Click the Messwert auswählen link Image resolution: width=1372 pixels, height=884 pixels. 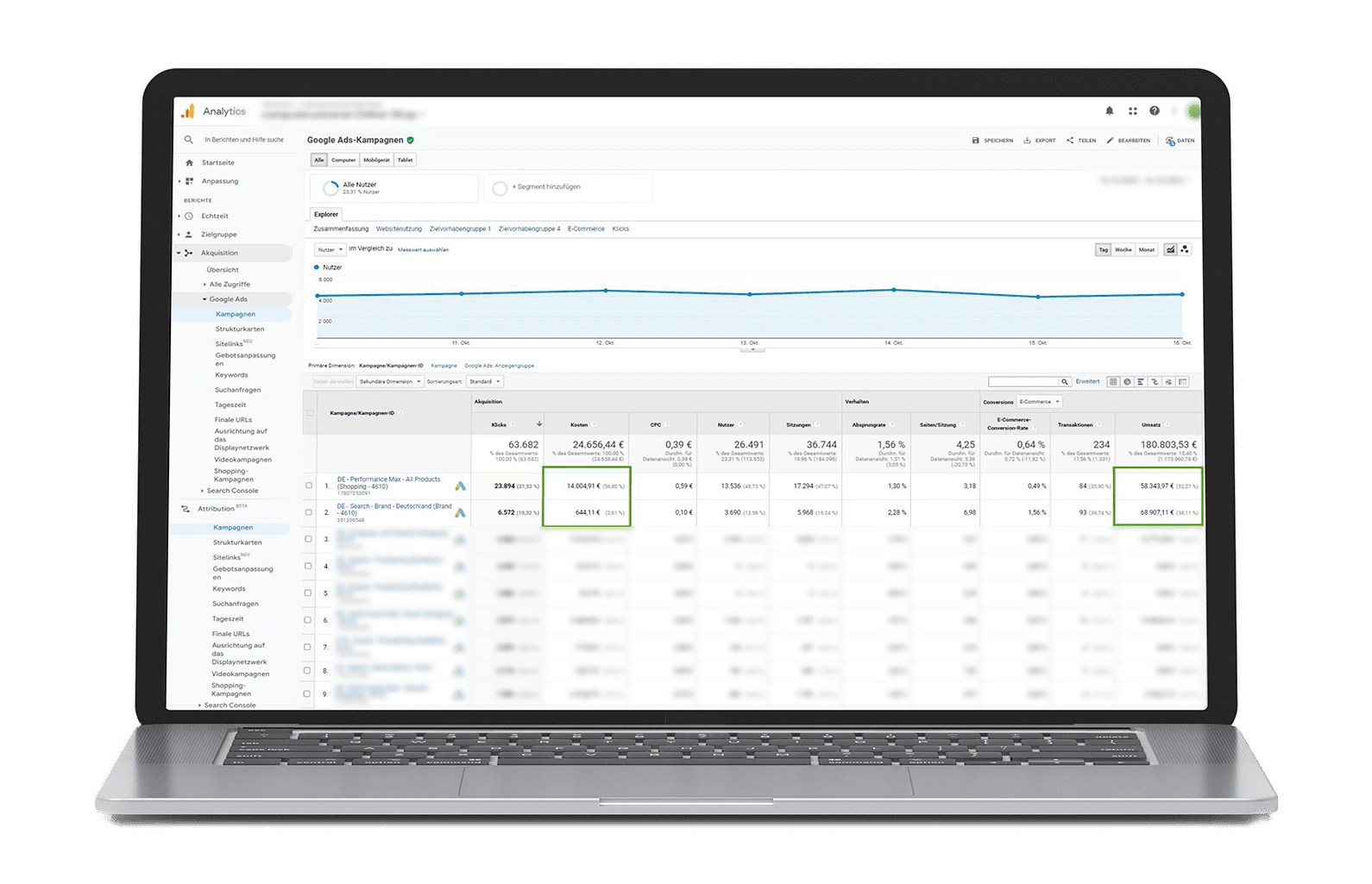point(423,250)
